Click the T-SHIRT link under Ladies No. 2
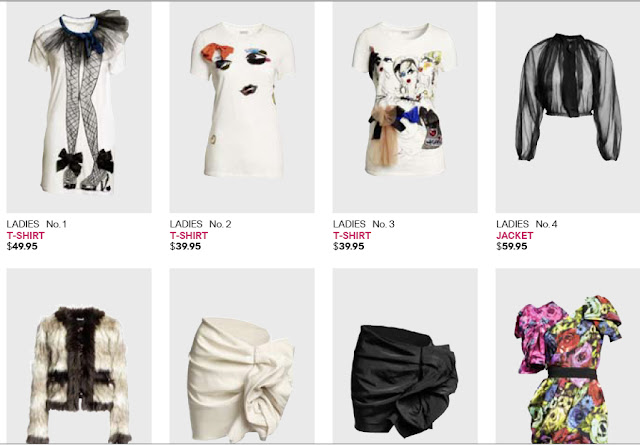Screen dimensions: 640x445 pos(189,236)
